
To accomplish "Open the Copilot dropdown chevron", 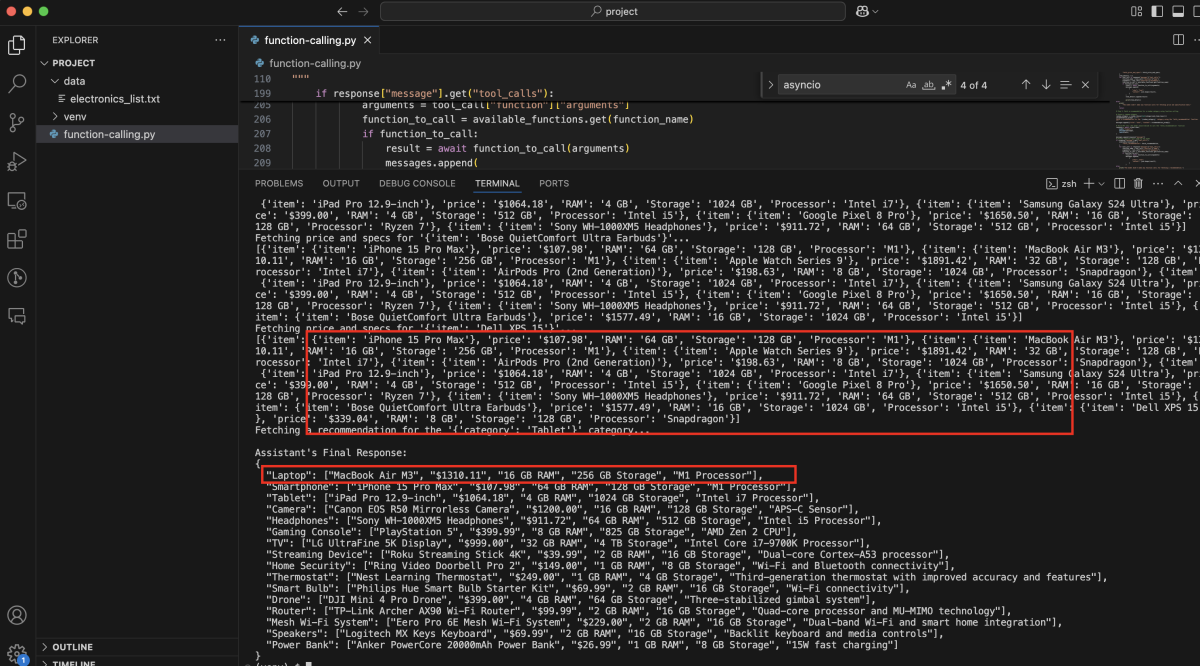I will (x=876, y=11).
